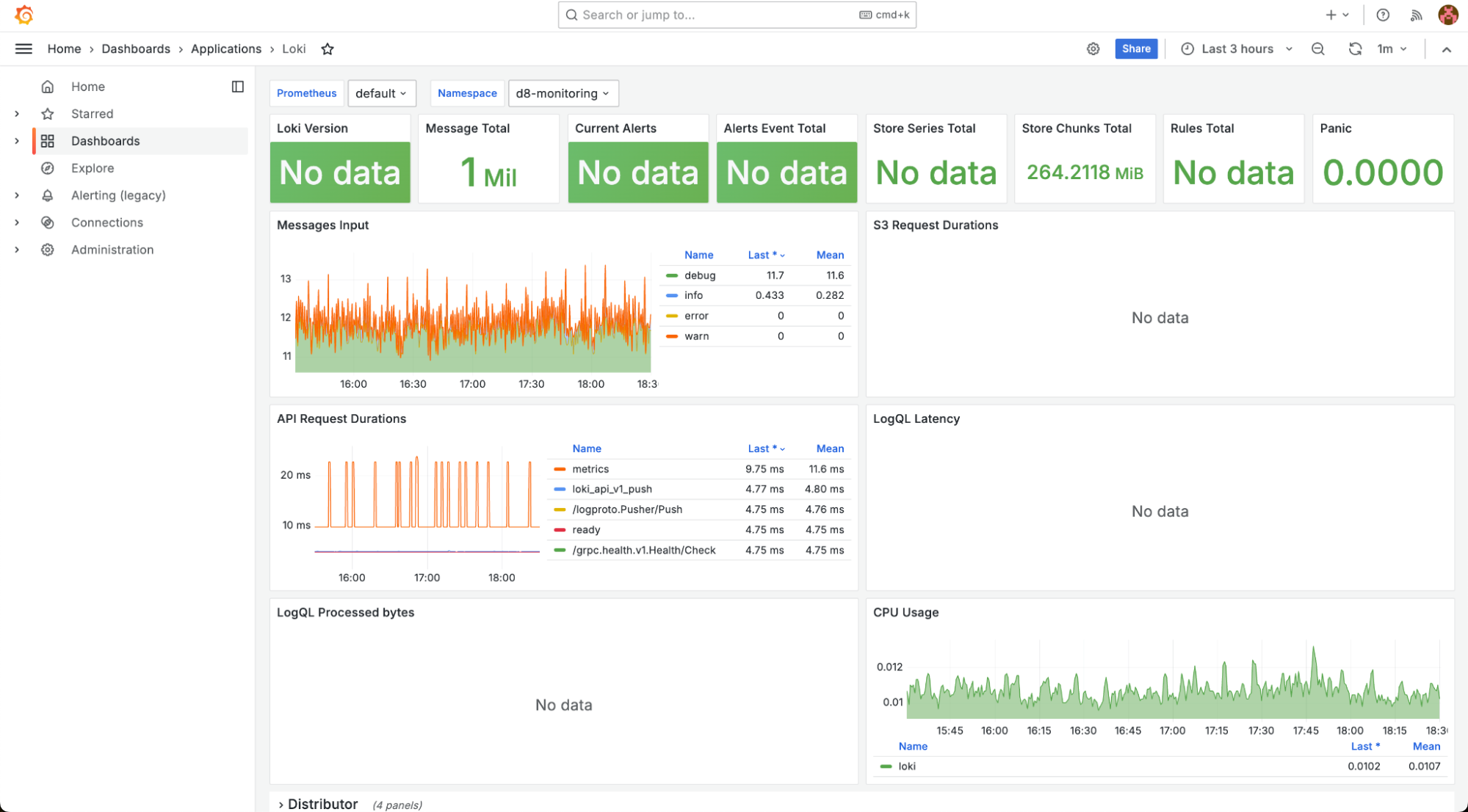Open the d8-monitoring namespace dropdown

coord(563,93)
